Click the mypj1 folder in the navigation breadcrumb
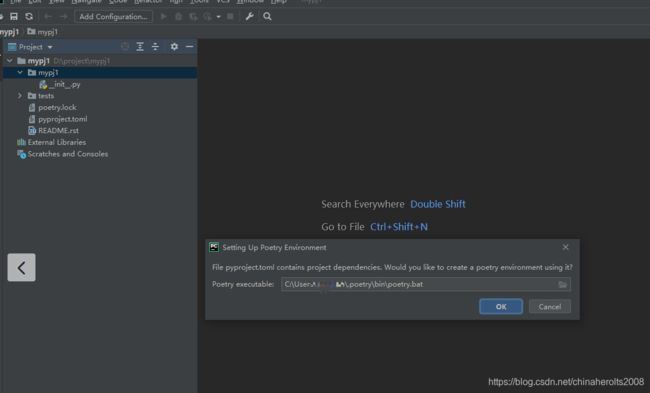This screenshot has width=650, height=393. [x=43, y=32]
